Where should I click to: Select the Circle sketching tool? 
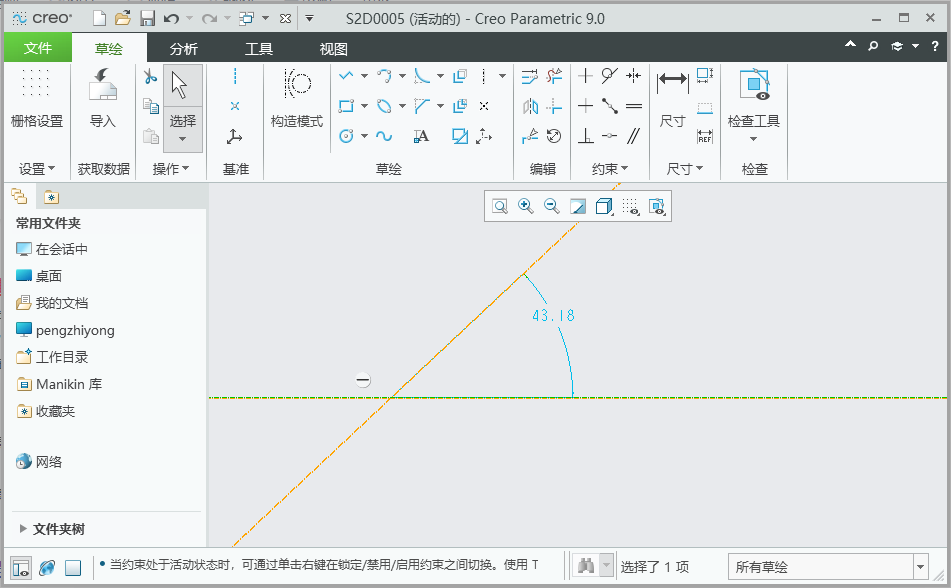(346, 136)
